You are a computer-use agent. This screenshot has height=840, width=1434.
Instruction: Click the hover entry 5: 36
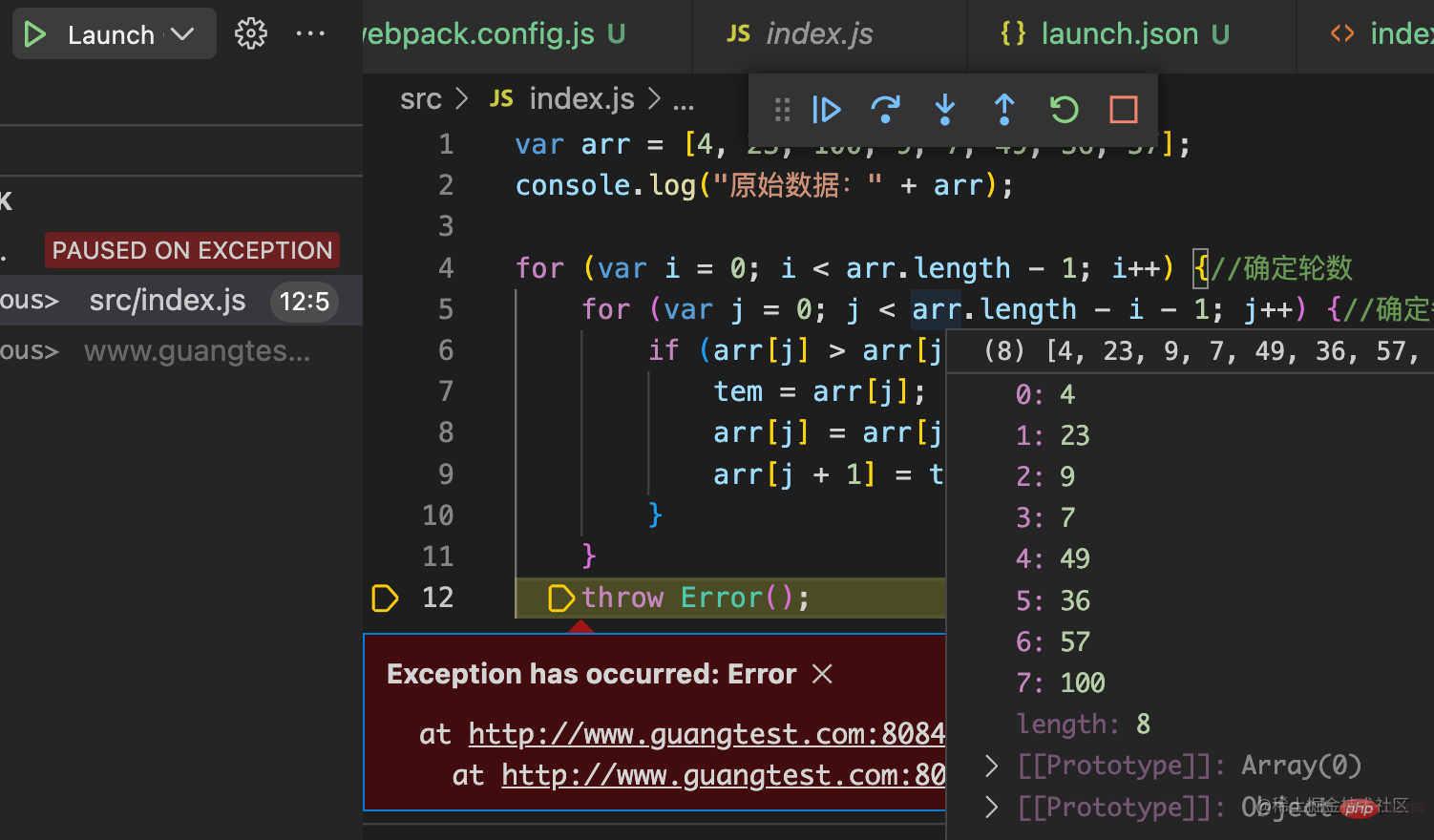(x=1052, y=600)
